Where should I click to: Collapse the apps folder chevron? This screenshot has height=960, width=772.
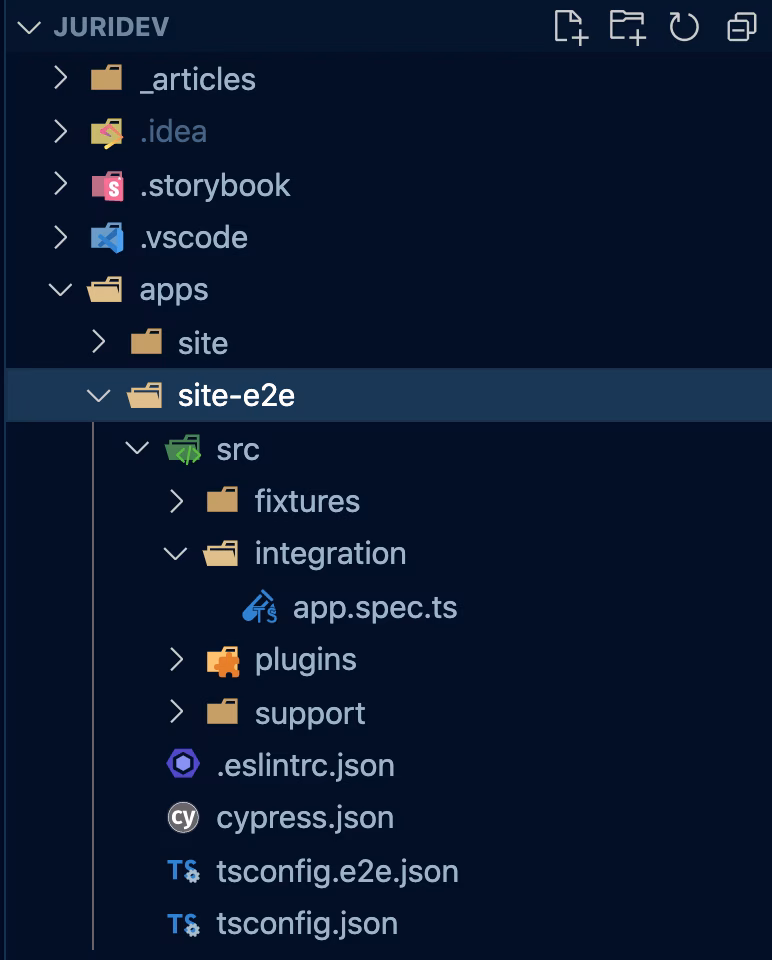click(x=61, y=290)
